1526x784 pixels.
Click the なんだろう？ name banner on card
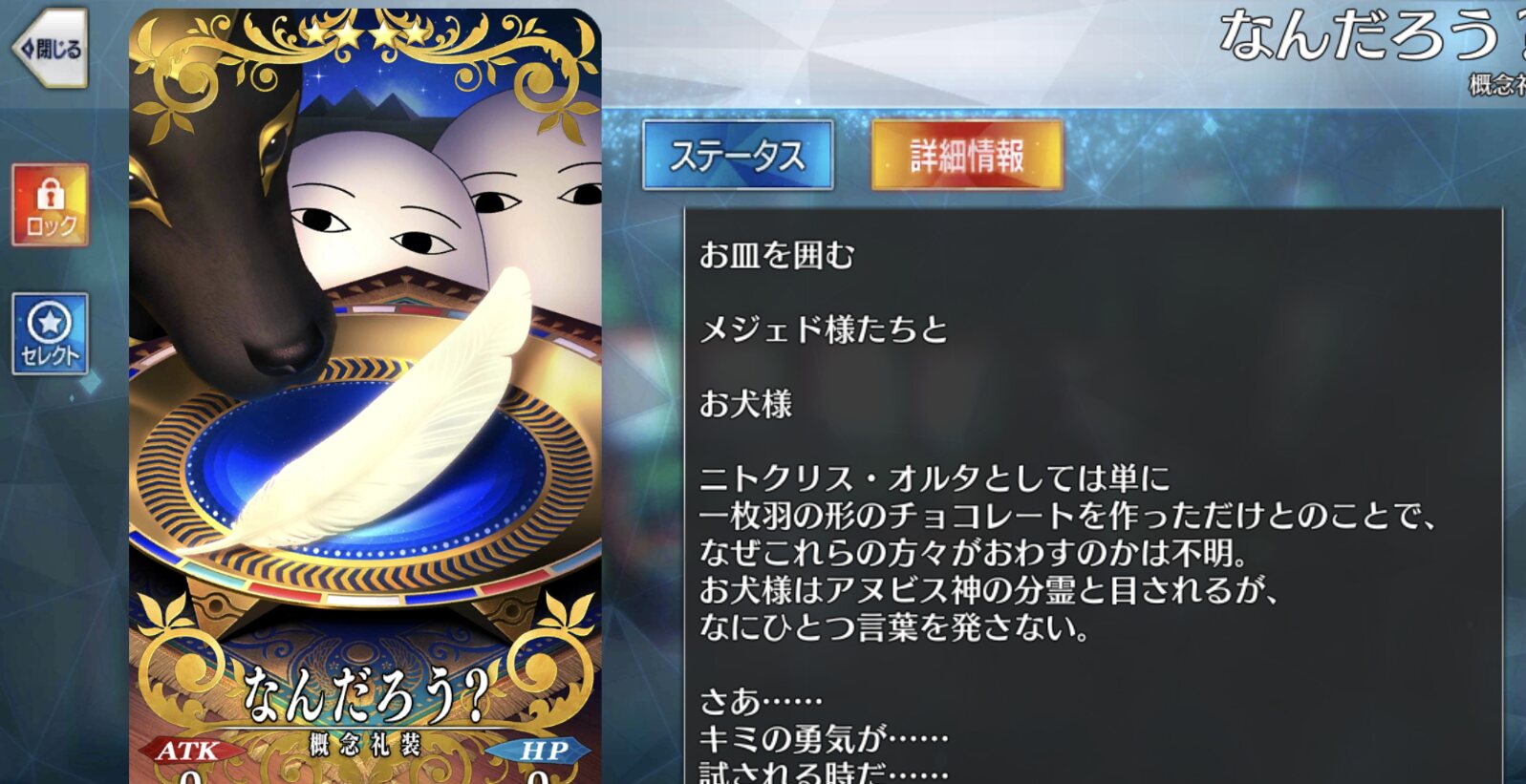365,693
